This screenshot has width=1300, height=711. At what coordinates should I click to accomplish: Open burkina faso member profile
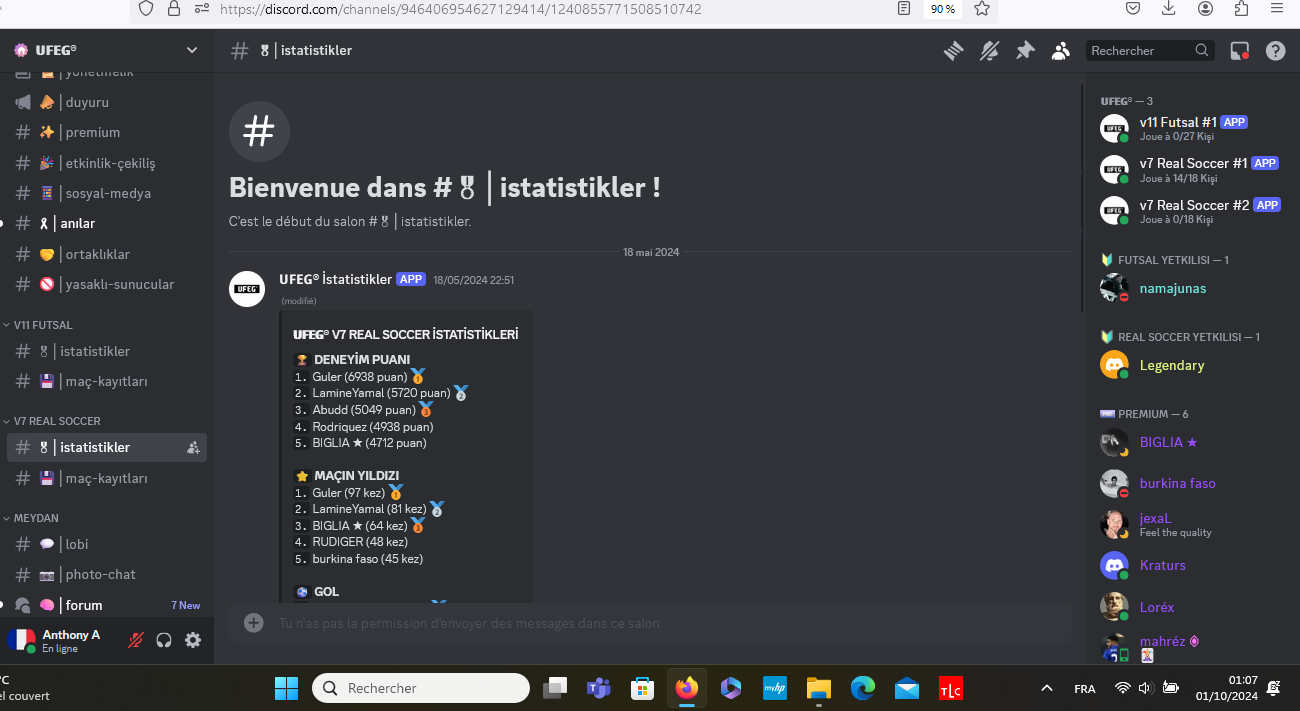(1189, 483)
